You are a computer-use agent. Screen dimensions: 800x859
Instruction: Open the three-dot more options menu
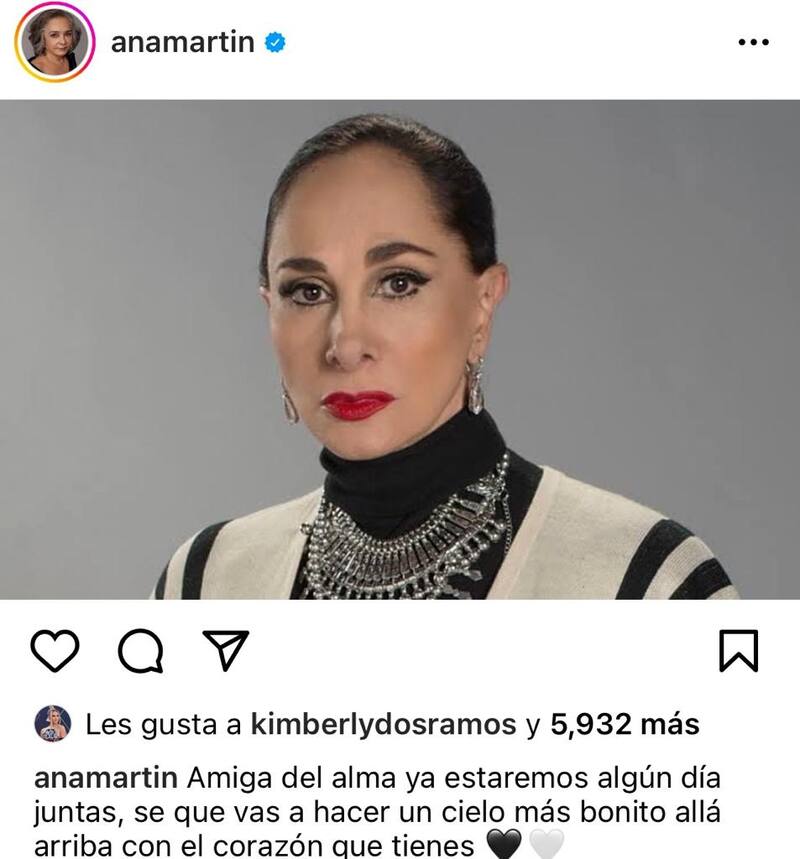(753, 42)
